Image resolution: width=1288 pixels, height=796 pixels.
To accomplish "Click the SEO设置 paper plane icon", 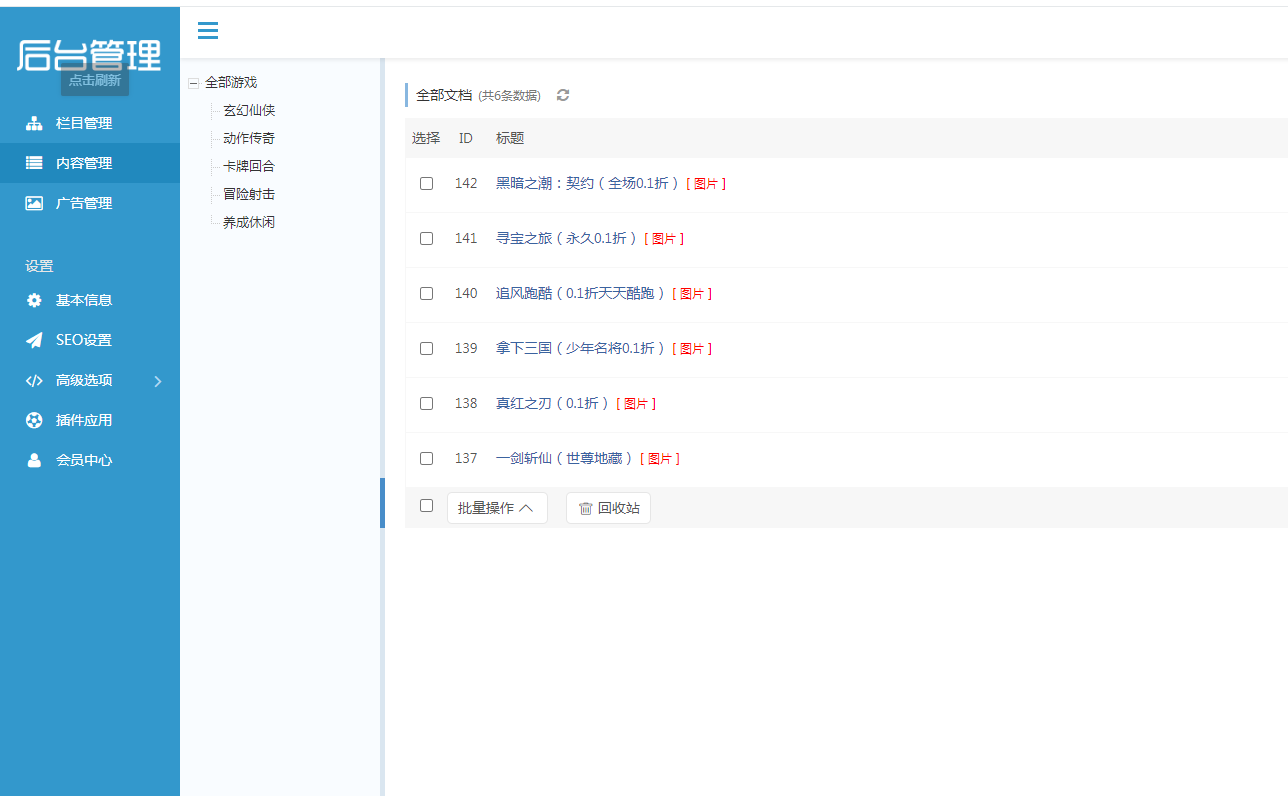I will [34, 340].
